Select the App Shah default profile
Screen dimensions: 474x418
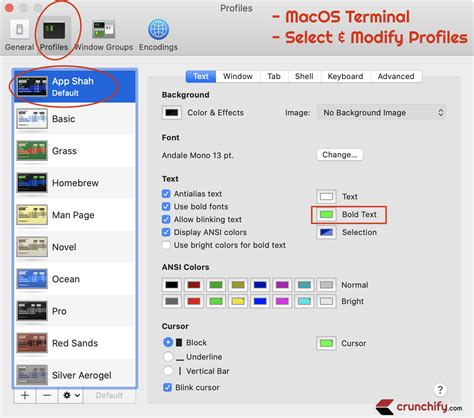[x=75, y=86]
